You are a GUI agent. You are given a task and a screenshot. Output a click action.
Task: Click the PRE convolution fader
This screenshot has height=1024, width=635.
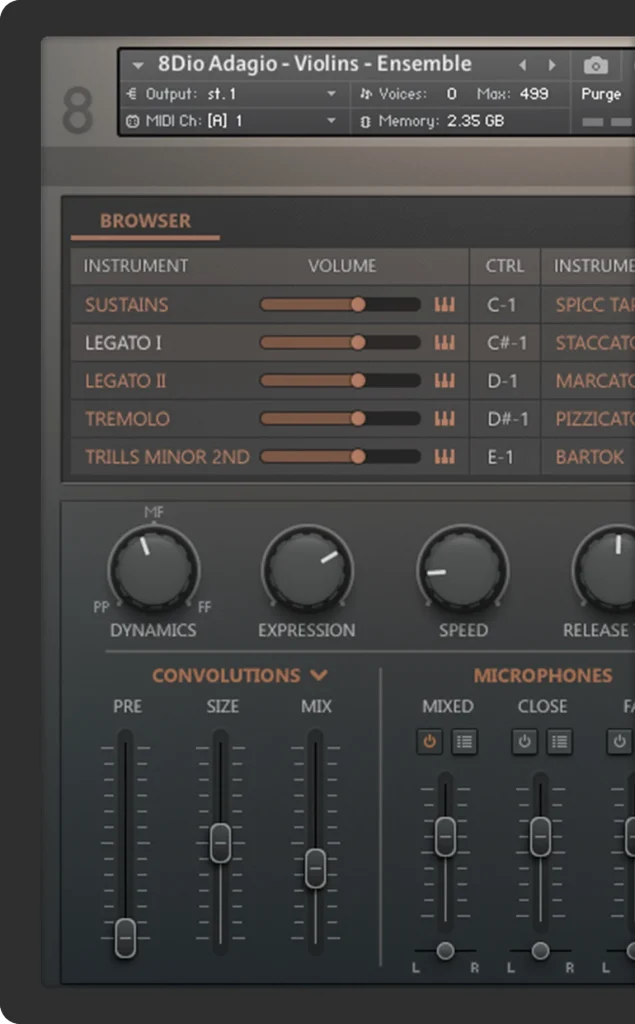coord(125,938)
